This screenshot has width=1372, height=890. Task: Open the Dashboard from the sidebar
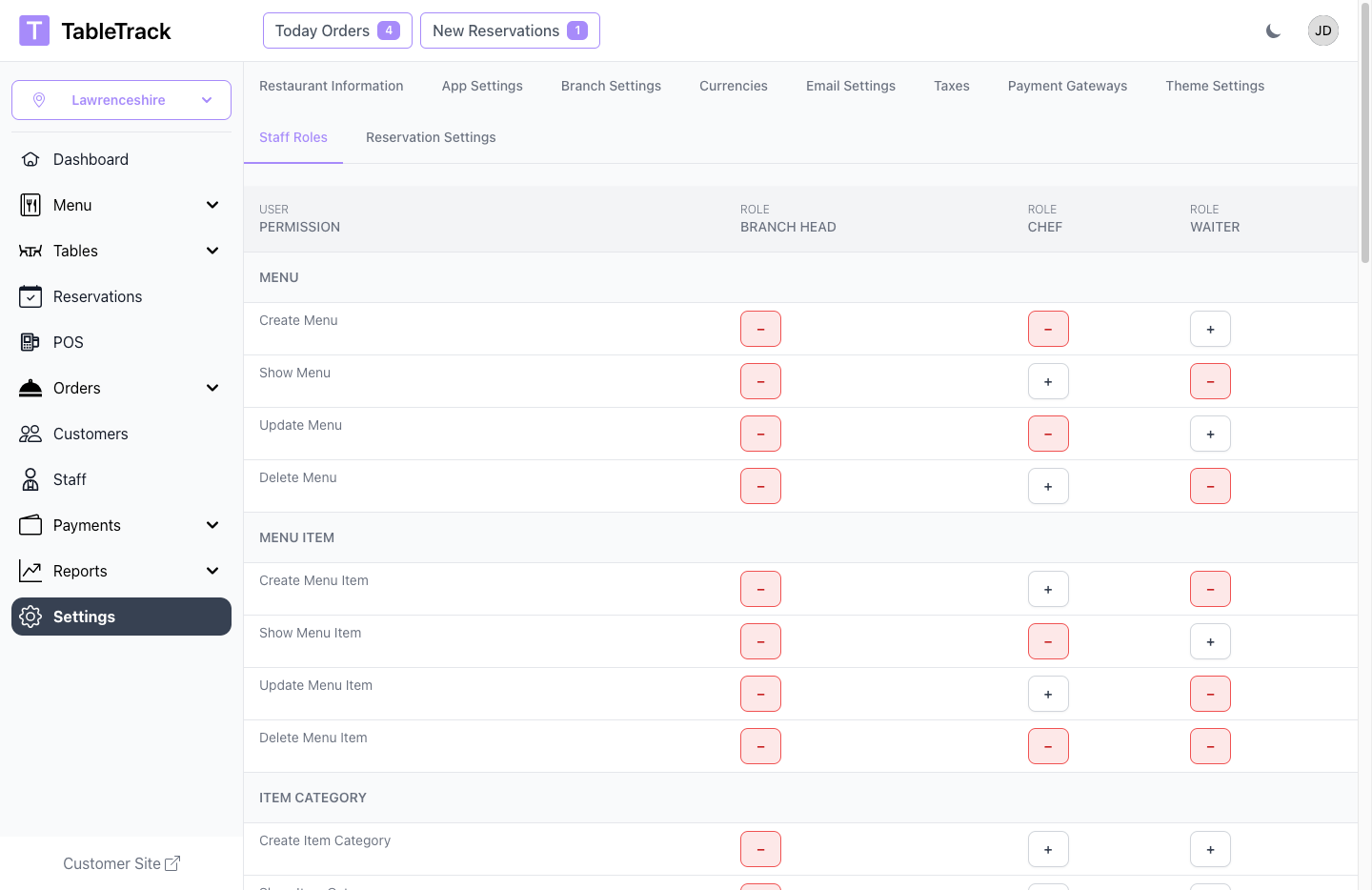[x=91, y=159]
